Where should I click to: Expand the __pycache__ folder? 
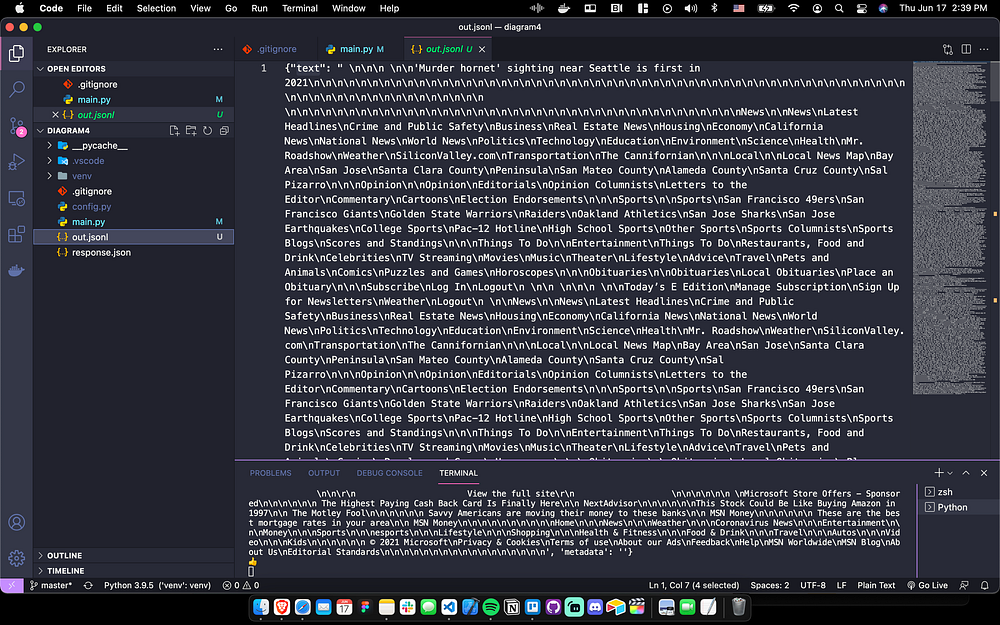(x=50, y=145)
